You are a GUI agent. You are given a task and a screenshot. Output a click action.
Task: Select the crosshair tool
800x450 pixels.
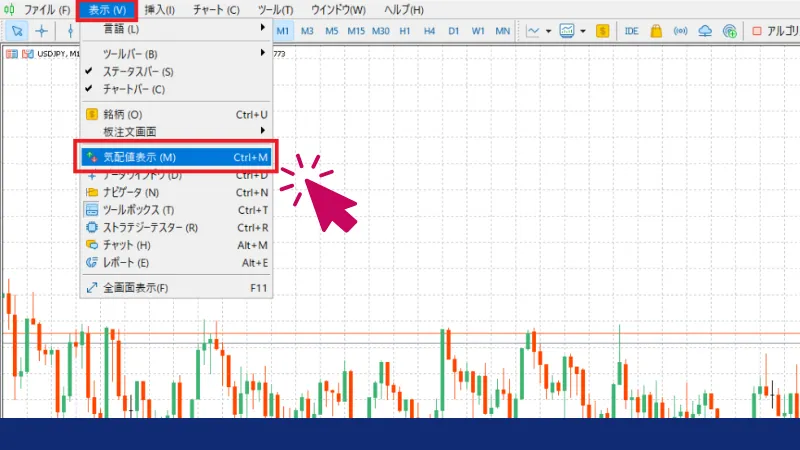click(42, 31)
